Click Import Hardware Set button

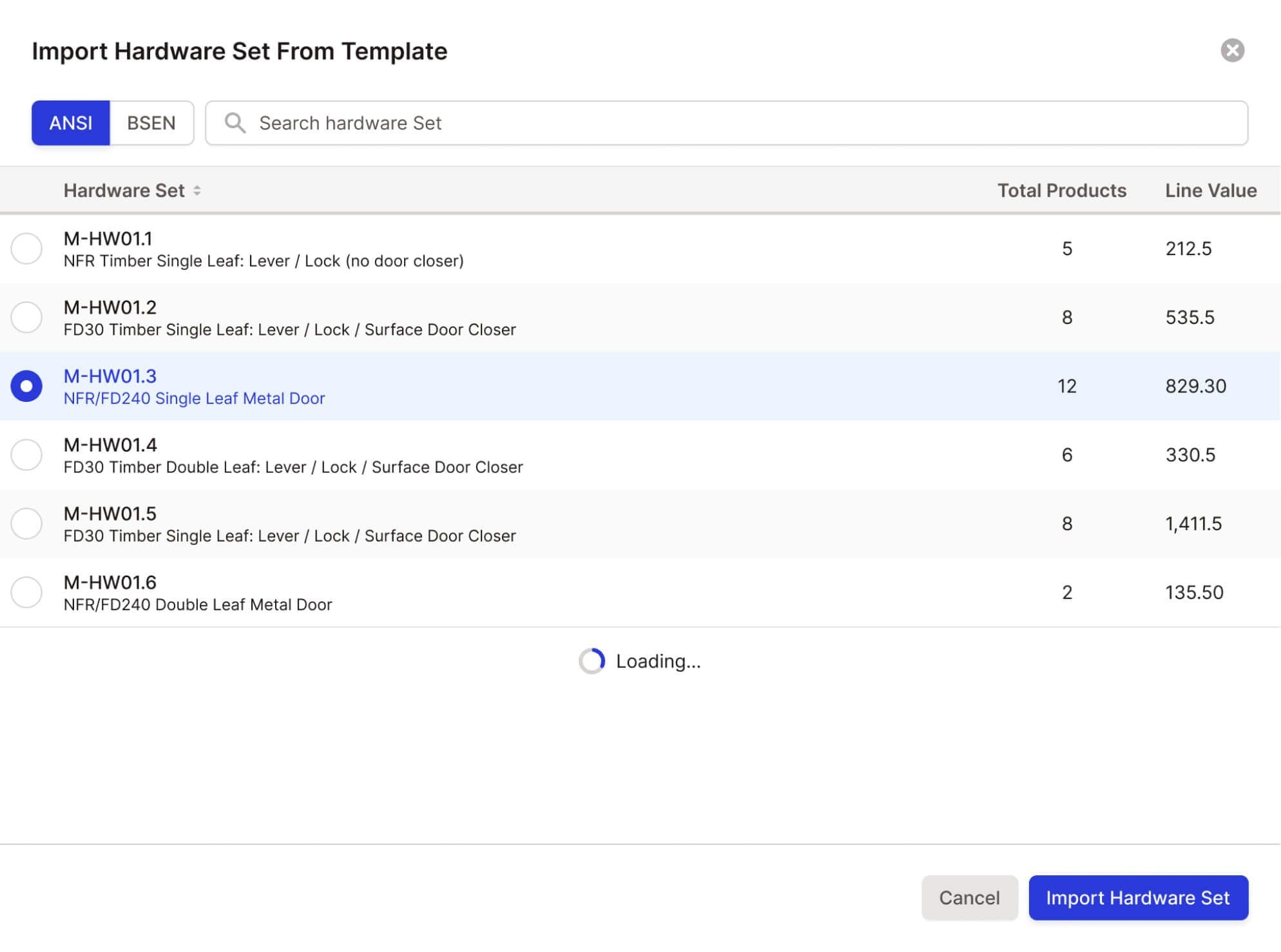(1138, 897)
